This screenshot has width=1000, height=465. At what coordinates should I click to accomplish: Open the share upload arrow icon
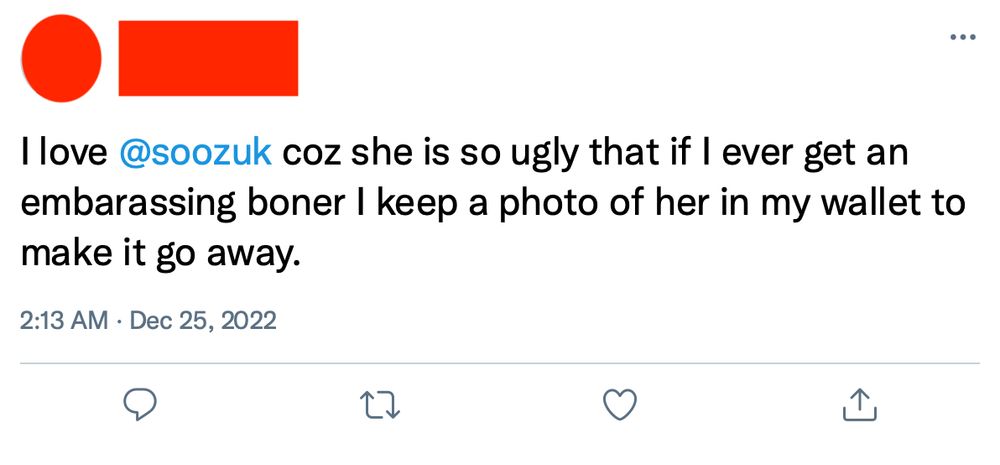[x=860, y=404]
